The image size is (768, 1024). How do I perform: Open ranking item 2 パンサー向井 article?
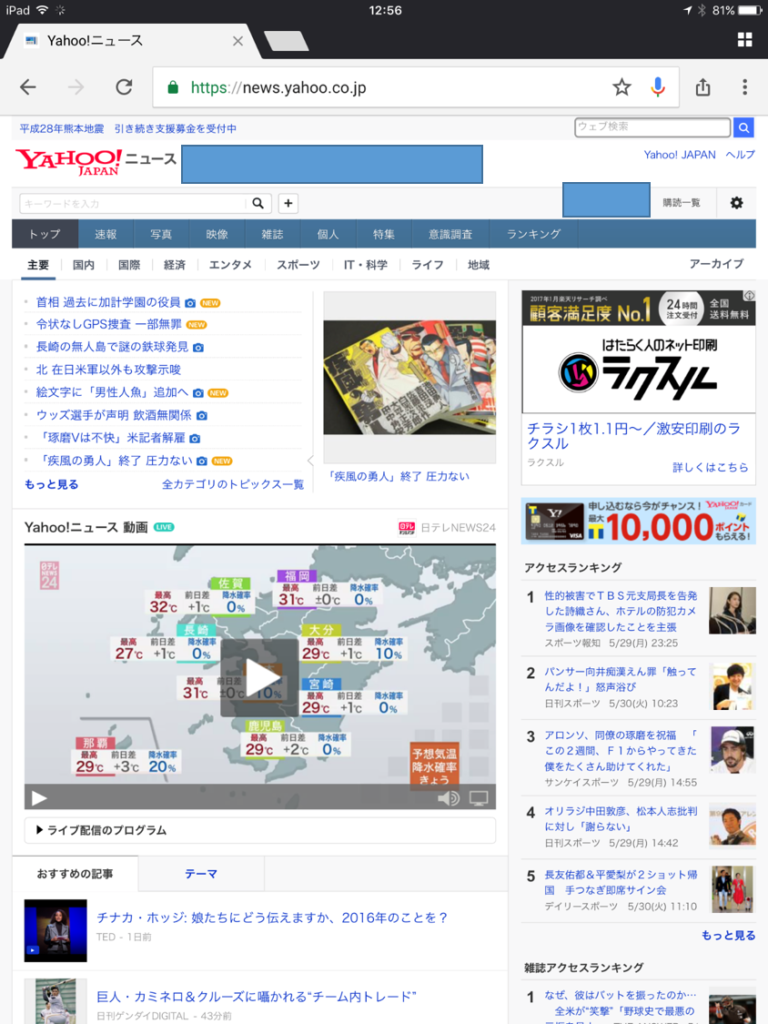coord(620,679)
